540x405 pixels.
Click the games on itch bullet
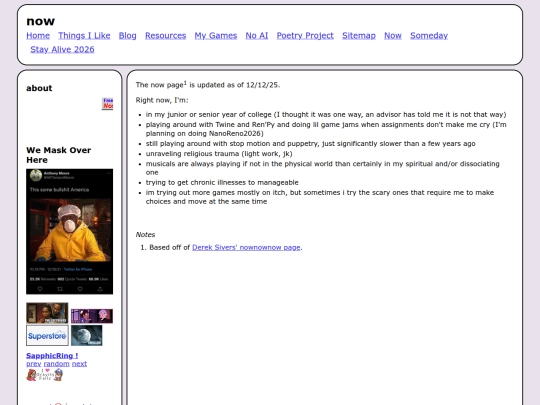point(320,197)
